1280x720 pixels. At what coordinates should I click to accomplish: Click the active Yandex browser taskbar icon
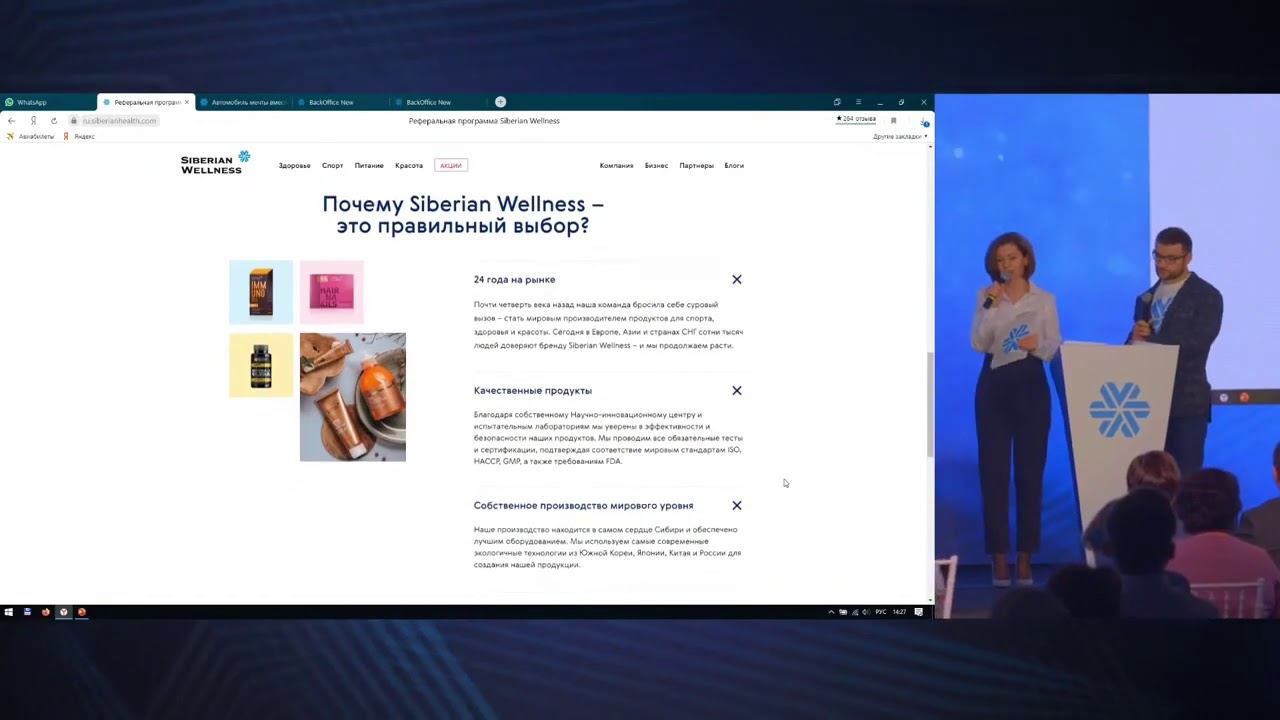[x=64, y=612]
